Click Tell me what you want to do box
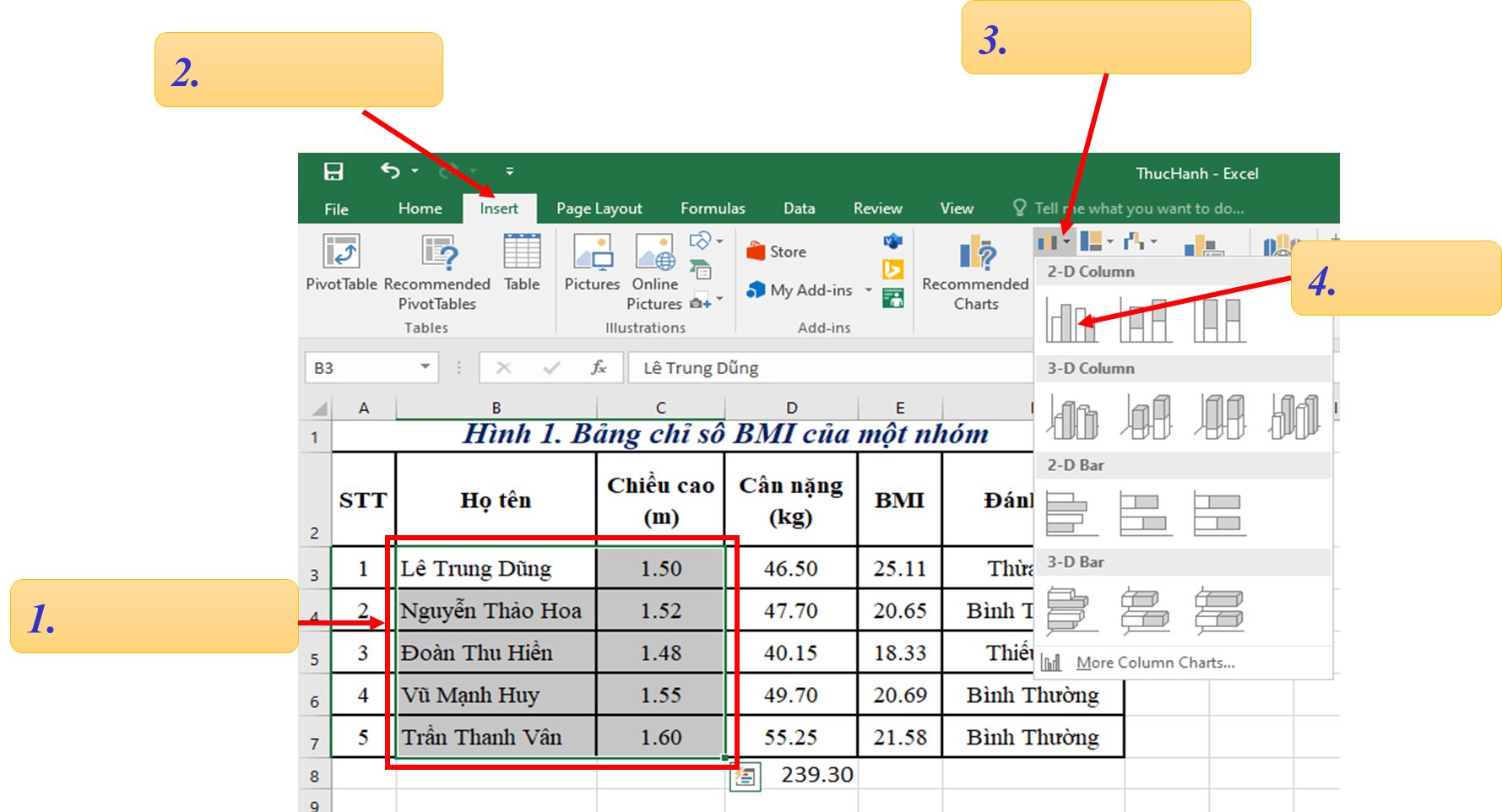 [x=1129, y=208]
